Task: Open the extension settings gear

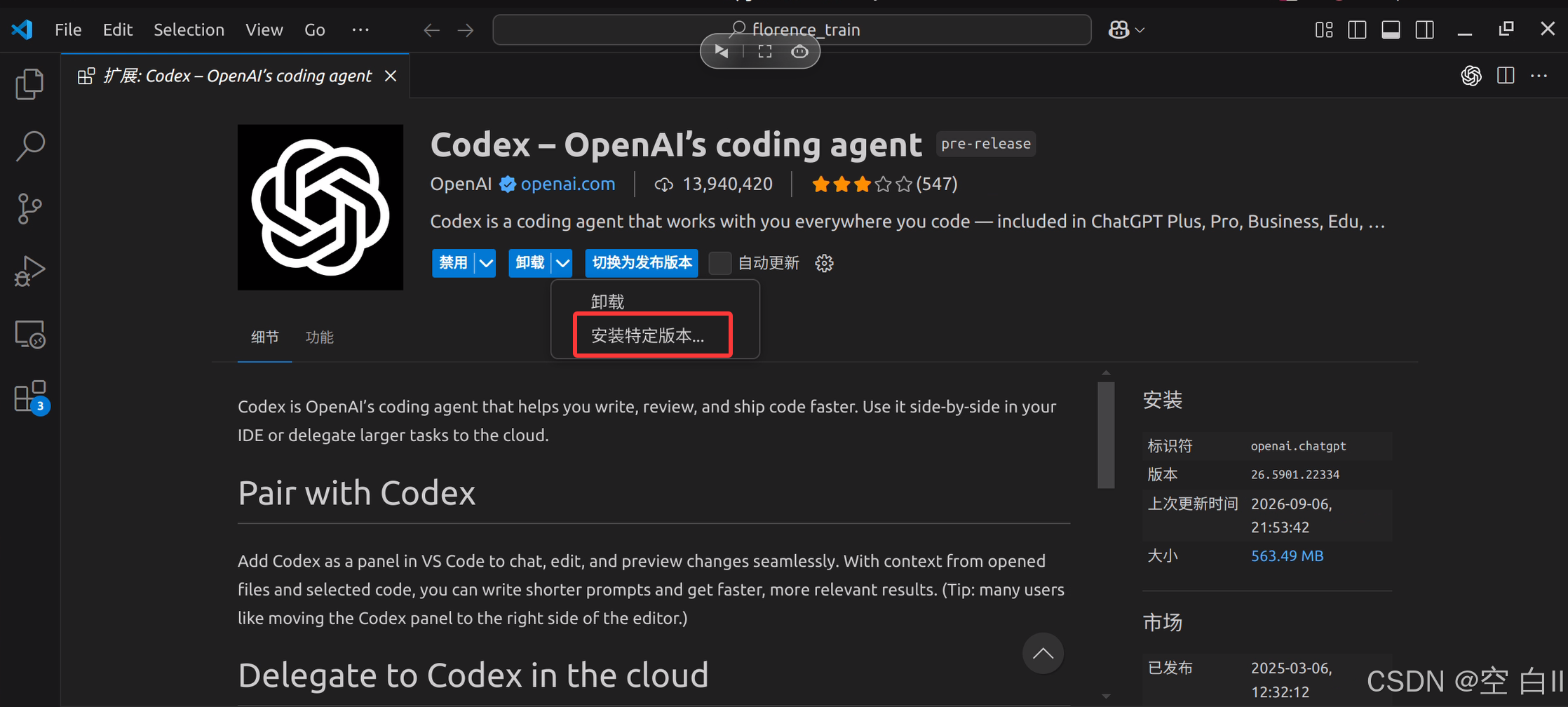Action: pos(825,263)
